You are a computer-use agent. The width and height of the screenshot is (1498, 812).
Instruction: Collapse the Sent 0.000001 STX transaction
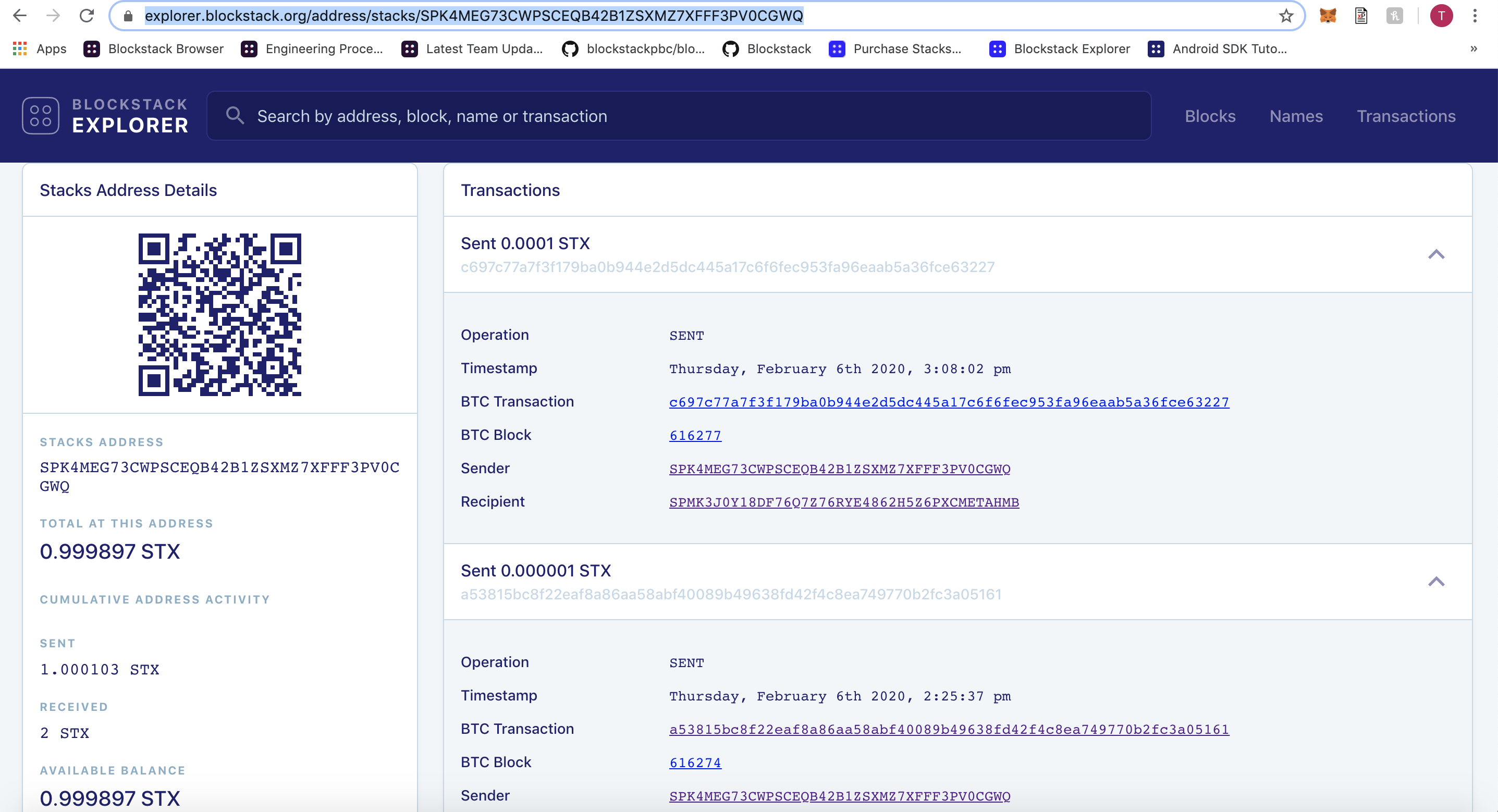click(1437, 582)
